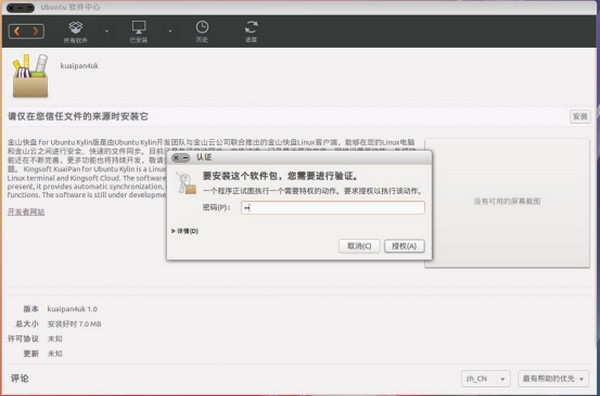Open the History (历史) view
This screenshot has height=396, width=600.
coord(202,32)
